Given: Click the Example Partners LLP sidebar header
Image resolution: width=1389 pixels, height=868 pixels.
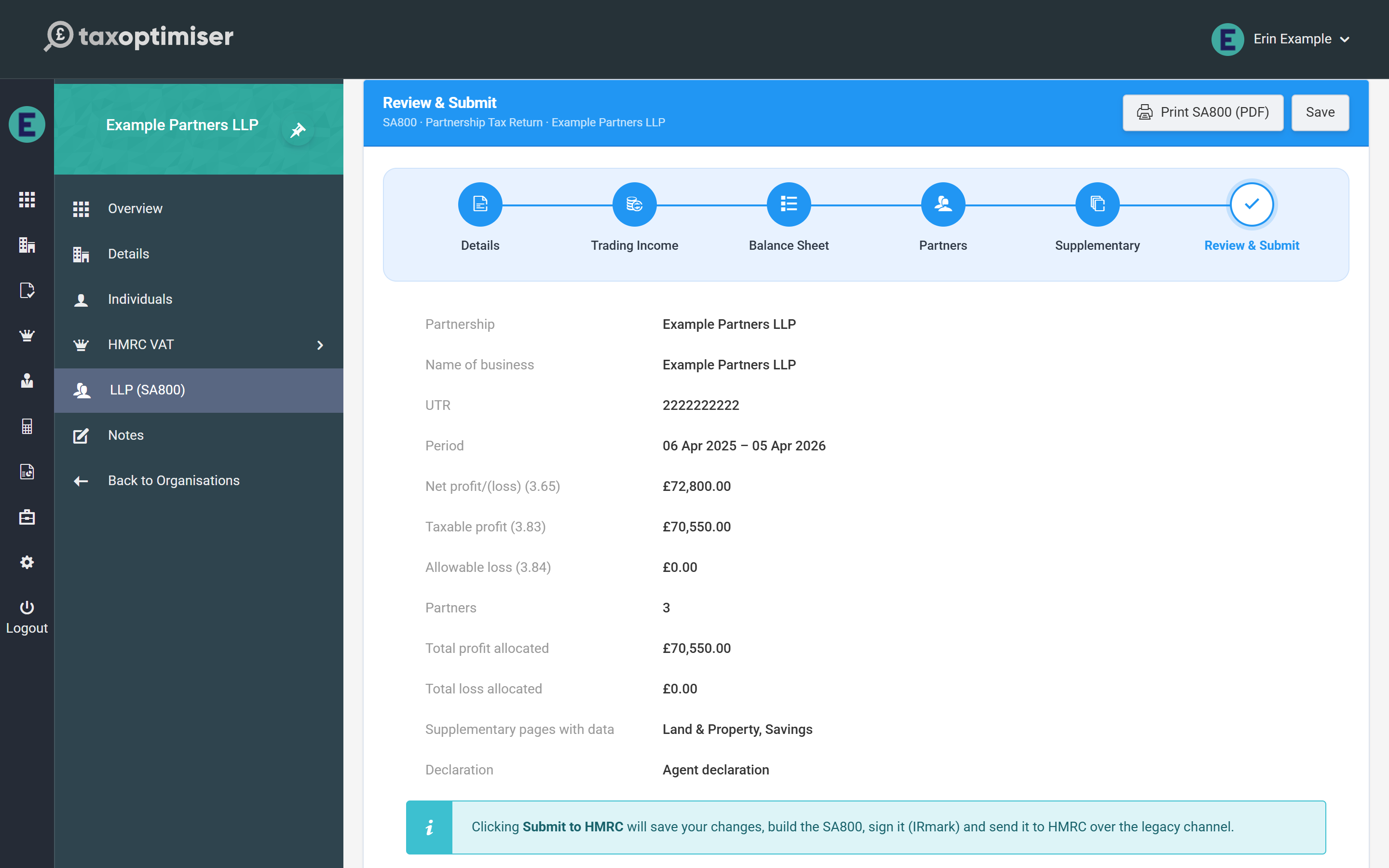Looking at the screenshot, I should (182, 125).
